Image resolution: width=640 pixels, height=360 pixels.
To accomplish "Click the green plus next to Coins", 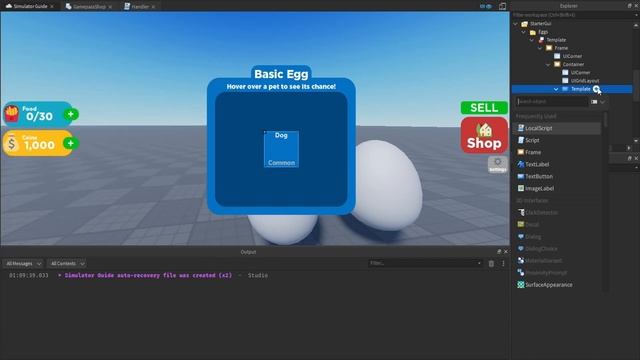I will (71, 143).
